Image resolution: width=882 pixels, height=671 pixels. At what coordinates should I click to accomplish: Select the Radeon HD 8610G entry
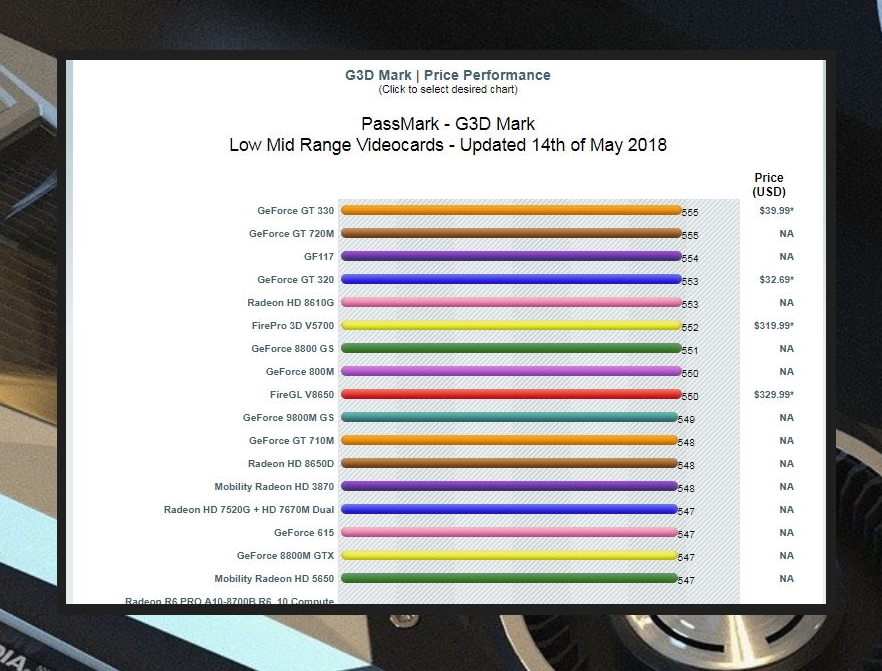[290, 303]
